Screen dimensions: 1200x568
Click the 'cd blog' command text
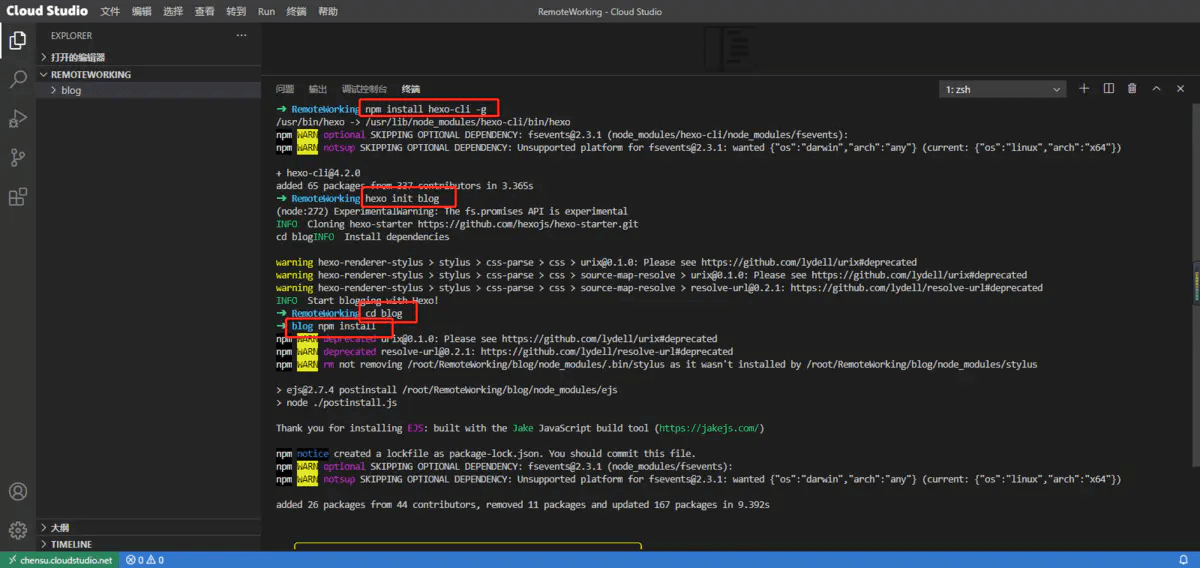point(384,313)
